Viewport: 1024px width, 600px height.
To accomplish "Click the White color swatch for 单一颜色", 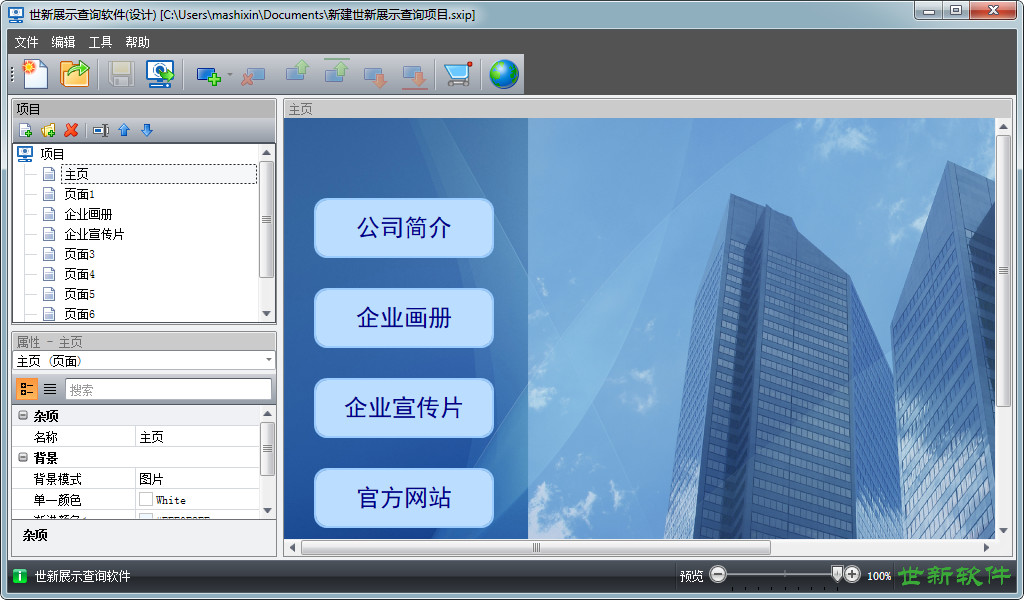I will coord(146,499).
